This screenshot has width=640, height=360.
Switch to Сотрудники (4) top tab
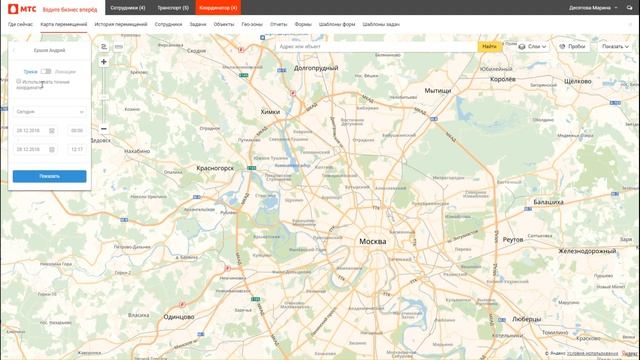point(128,7)
